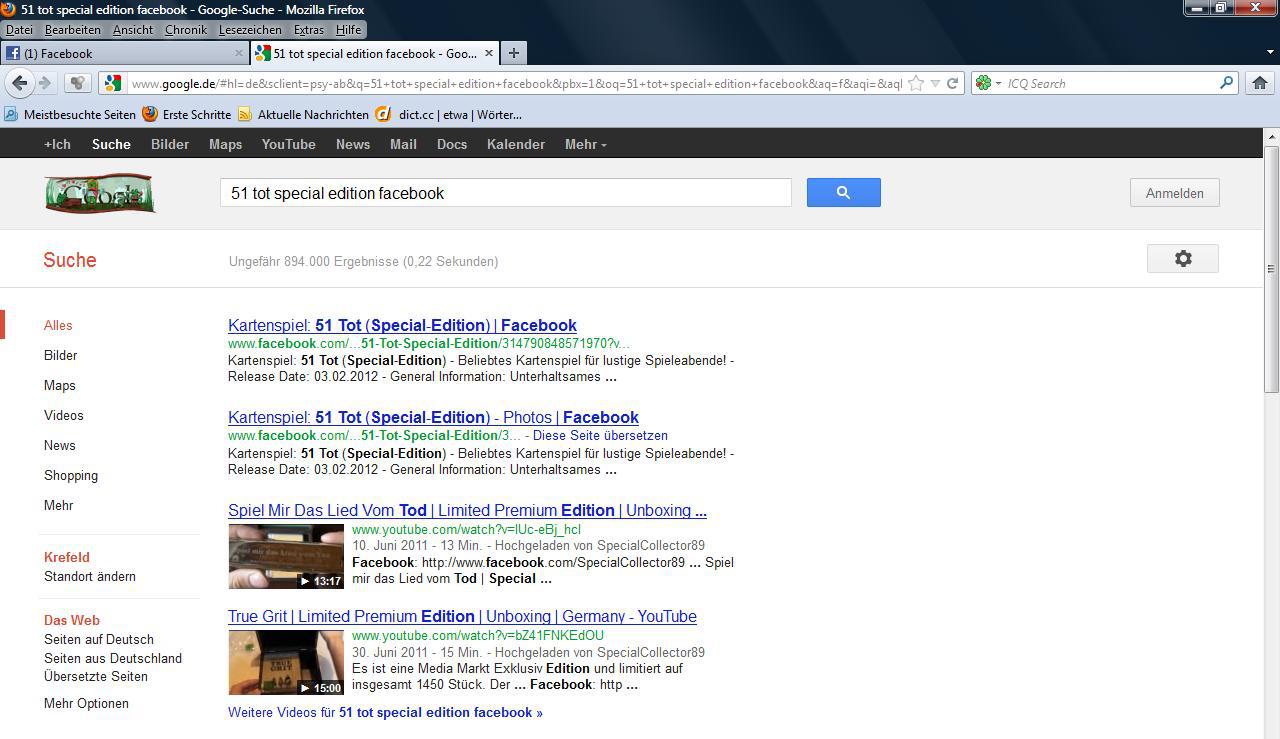Image resolution: width=1280 pixels, height=739 pixels.
Task: Switch to the (1) Facebook tab
Action: (x=124, y=53)
